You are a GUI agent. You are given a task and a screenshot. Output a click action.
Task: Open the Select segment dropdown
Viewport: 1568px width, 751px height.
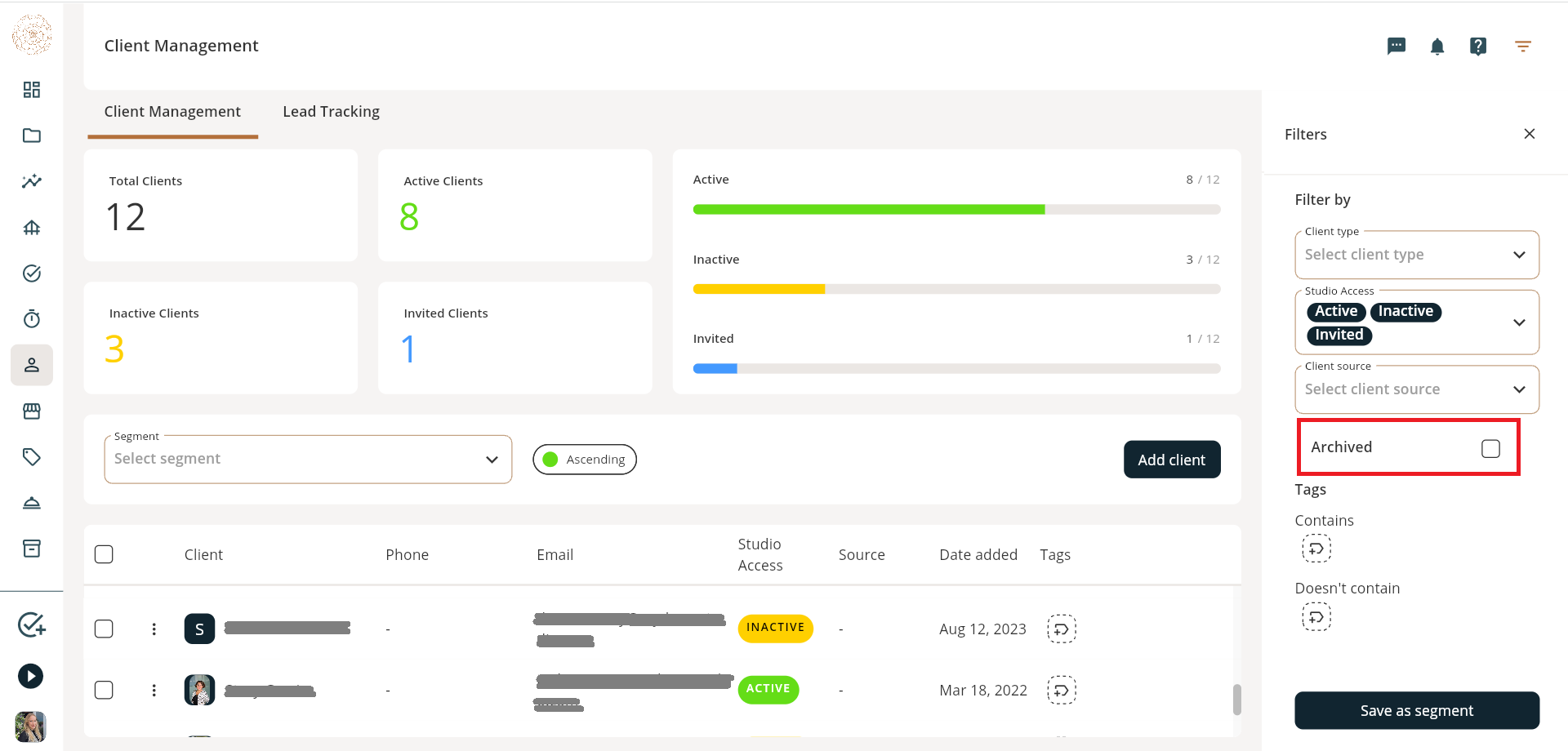(308, 460)
